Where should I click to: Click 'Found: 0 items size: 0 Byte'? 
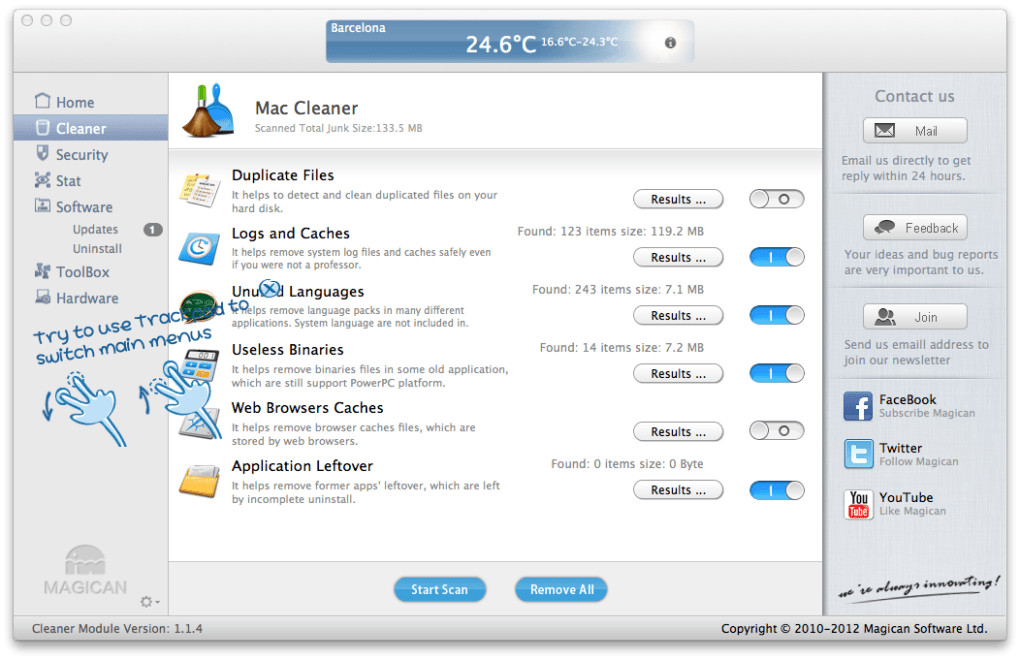pos(627,464)
